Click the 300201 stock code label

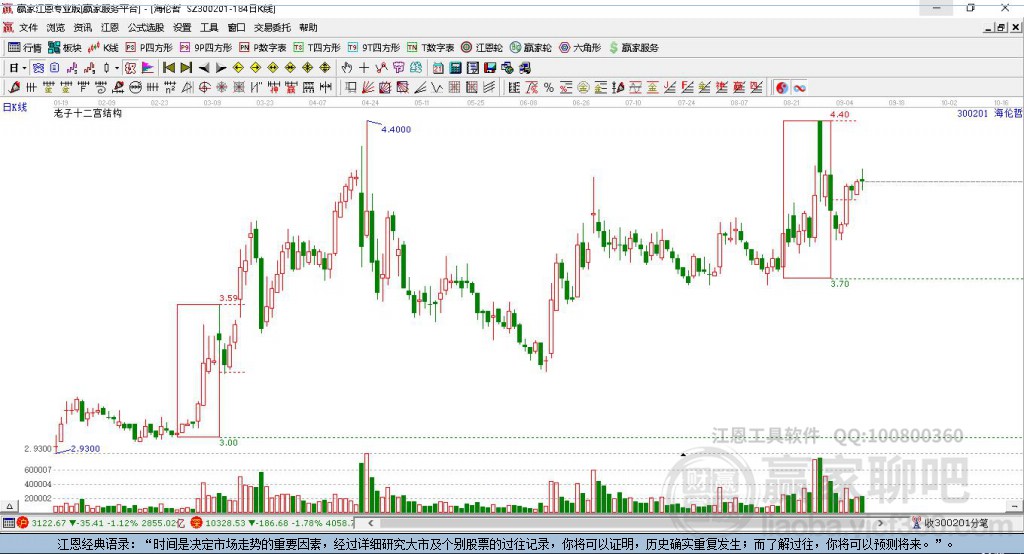[x=972, y=113]
